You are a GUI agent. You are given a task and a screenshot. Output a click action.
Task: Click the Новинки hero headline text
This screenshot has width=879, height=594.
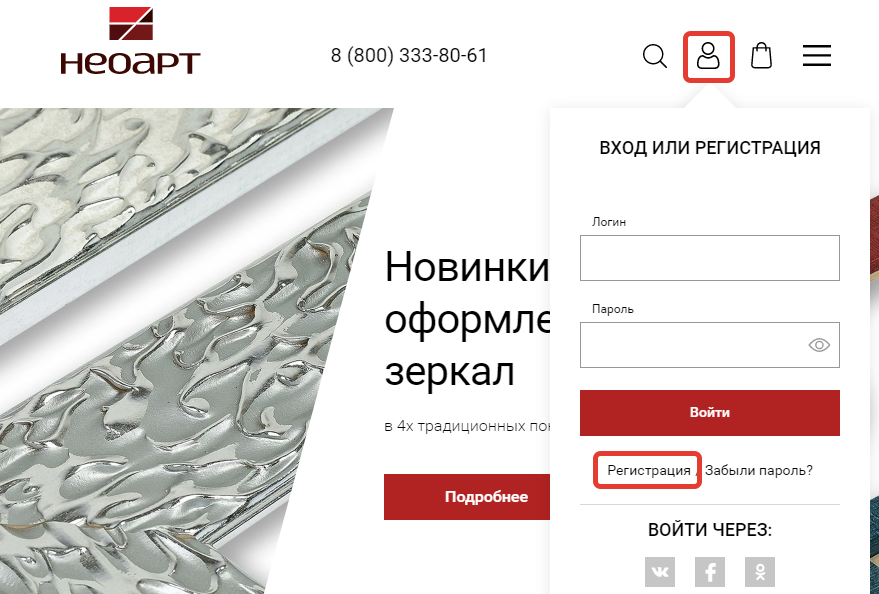tap(467, 268)
